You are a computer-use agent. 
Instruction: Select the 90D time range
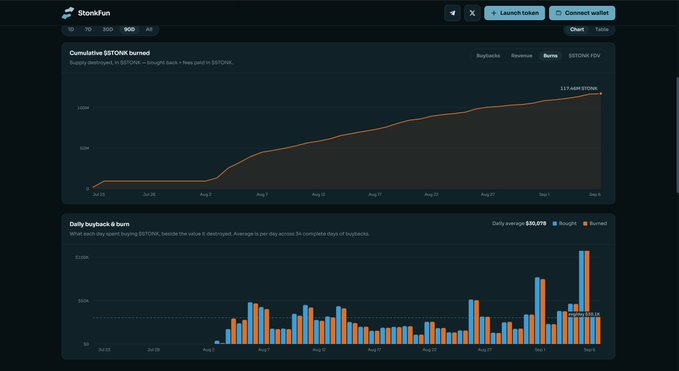pos(129,29)
